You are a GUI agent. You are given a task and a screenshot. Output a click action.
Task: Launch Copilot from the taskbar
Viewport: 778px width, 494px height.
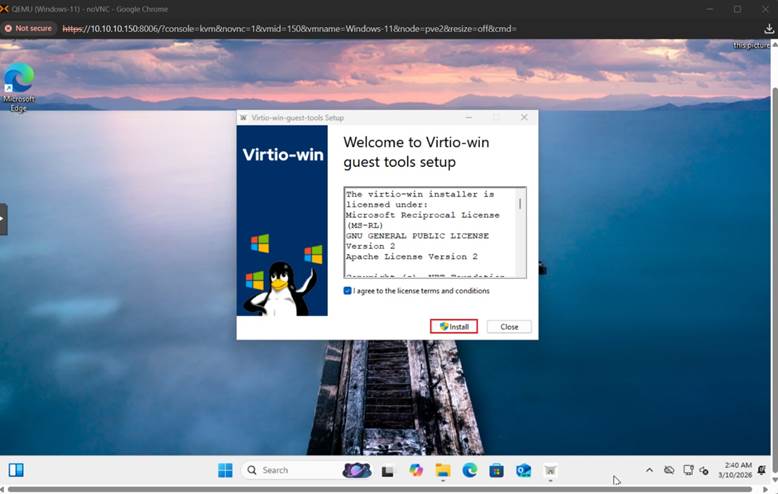click(416, 470)
